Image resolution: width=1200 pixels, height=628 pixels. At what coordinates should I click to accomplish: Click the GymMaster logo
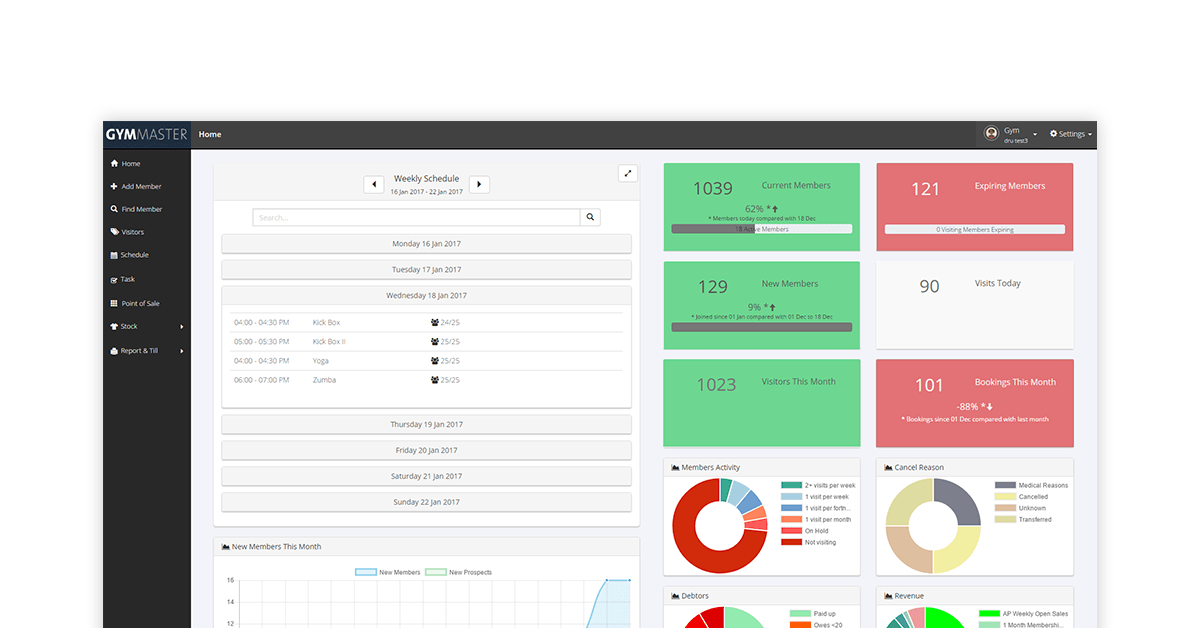click(x=146, y=134)
